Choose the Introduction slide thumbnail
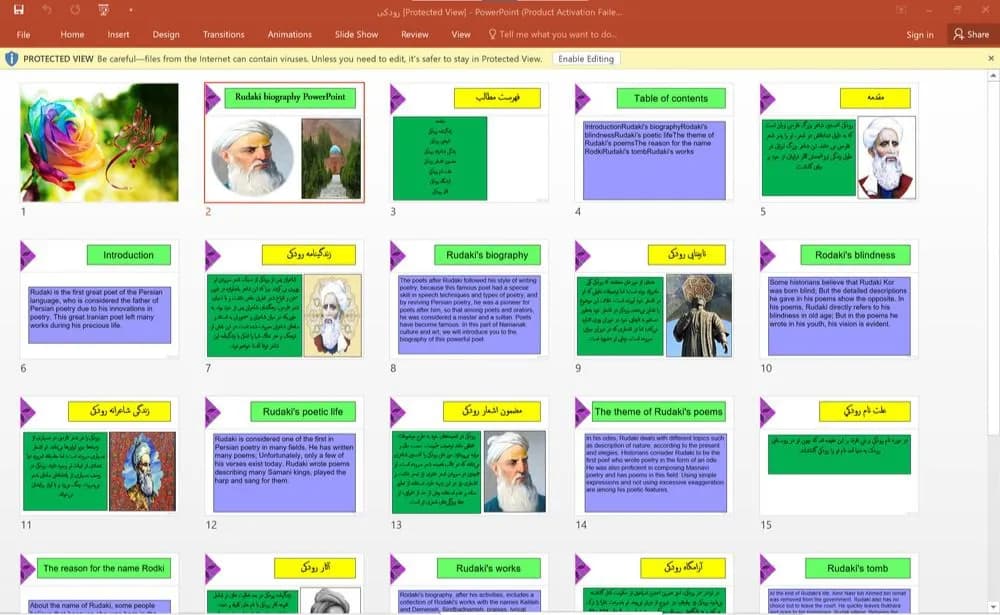 click(x=99, y=299)
